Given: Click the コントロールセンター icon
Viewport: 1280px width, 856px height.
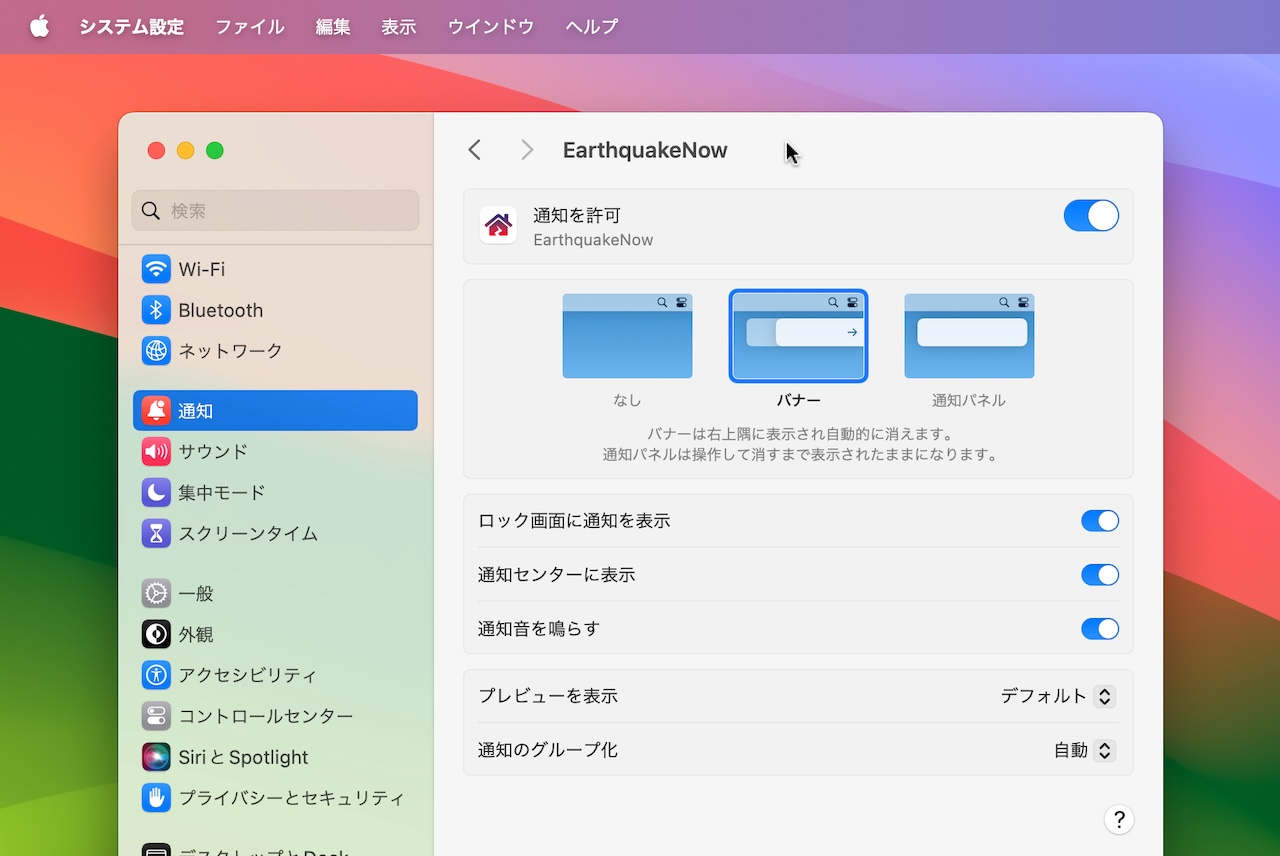Looking at the screenshot, I should (156, 717).
